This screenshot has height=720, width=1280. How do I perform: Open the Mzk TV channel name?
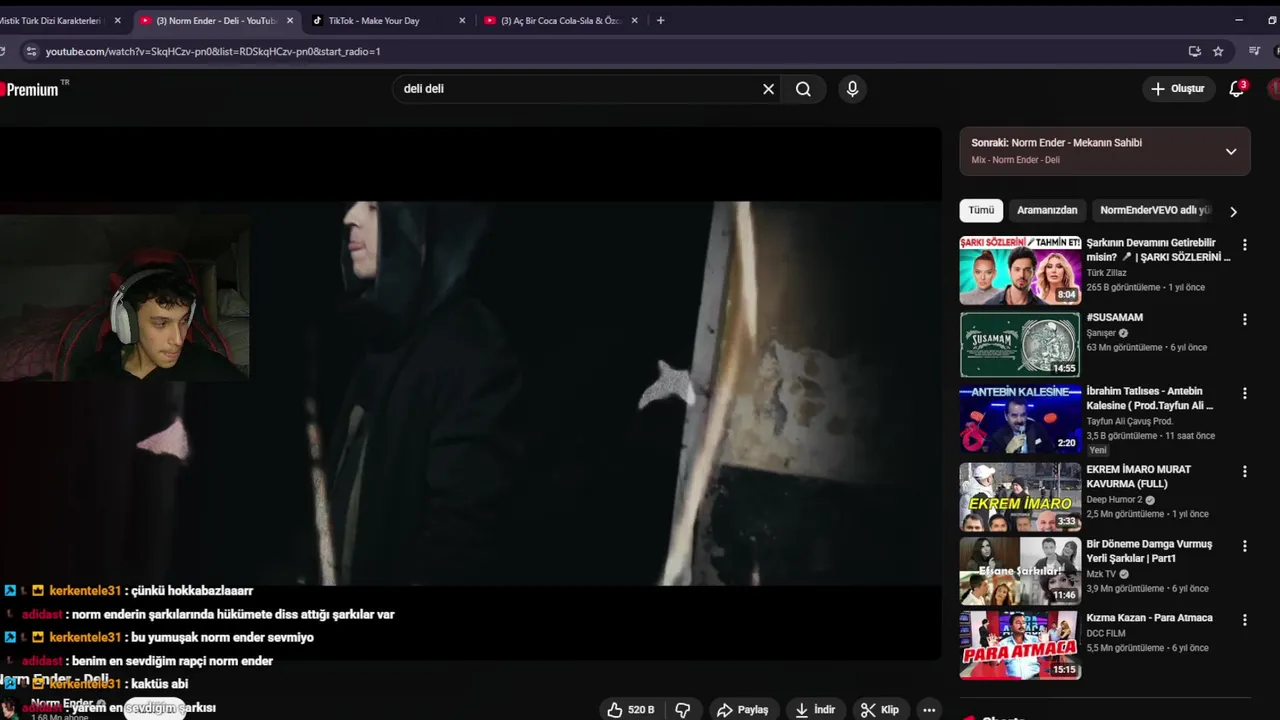coord(1101,574)
